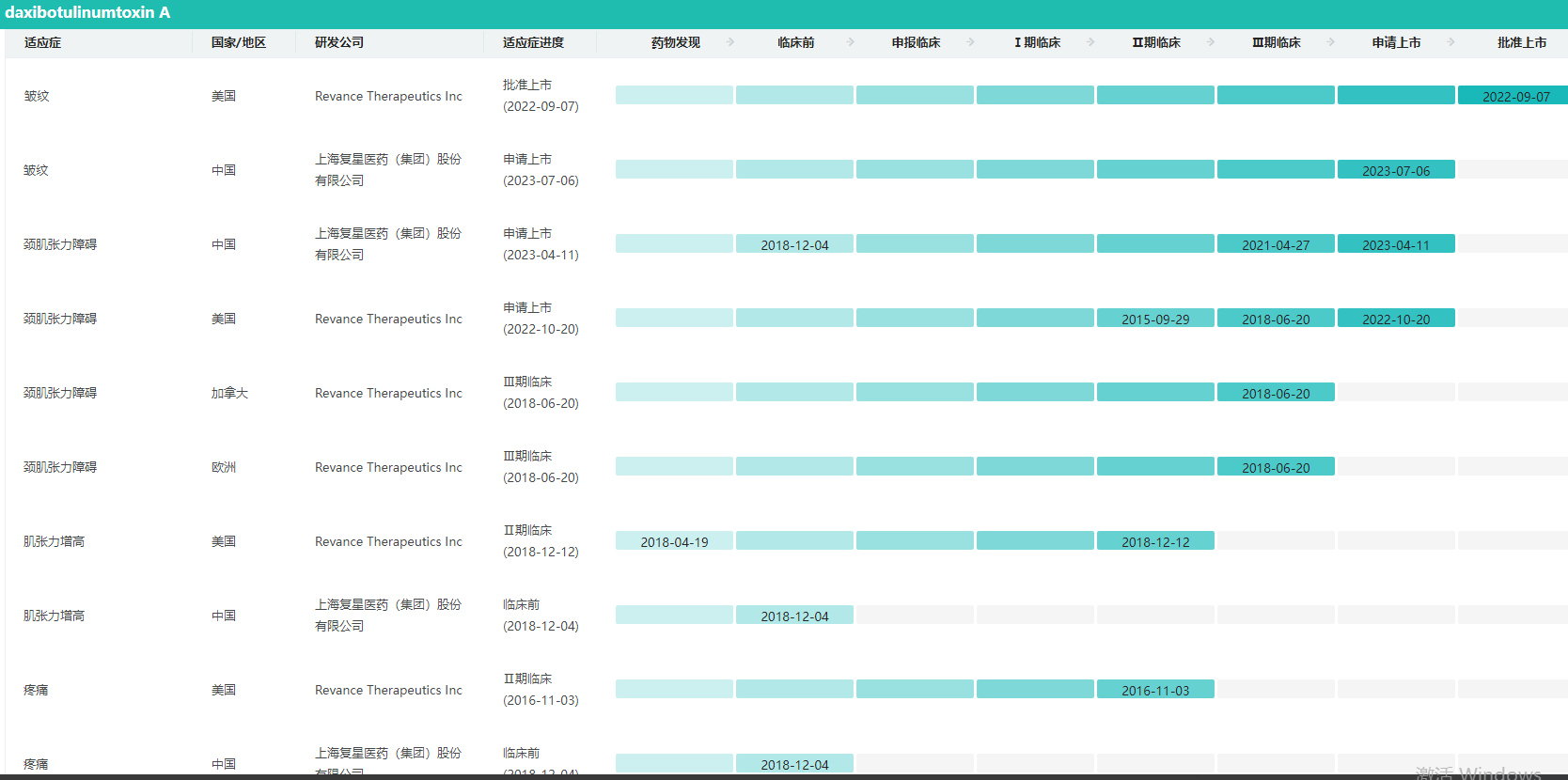Open the daxibotulinumtoxin A title
The width and height of the screenshot is (1568, 780).
coord(87,13)
